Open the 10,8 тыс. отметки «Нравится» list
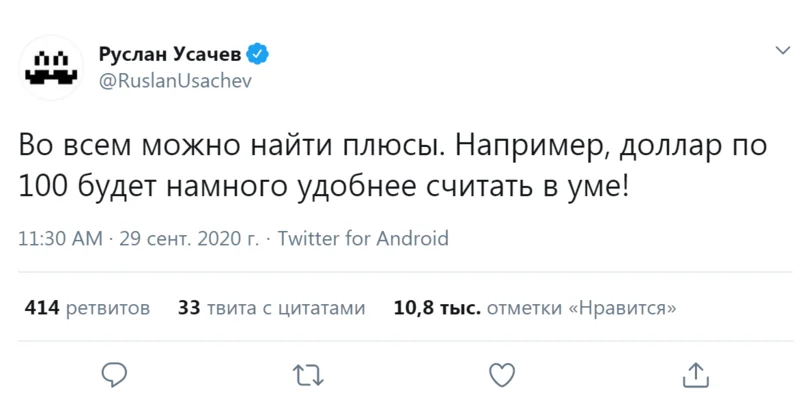 coord(535,308)
